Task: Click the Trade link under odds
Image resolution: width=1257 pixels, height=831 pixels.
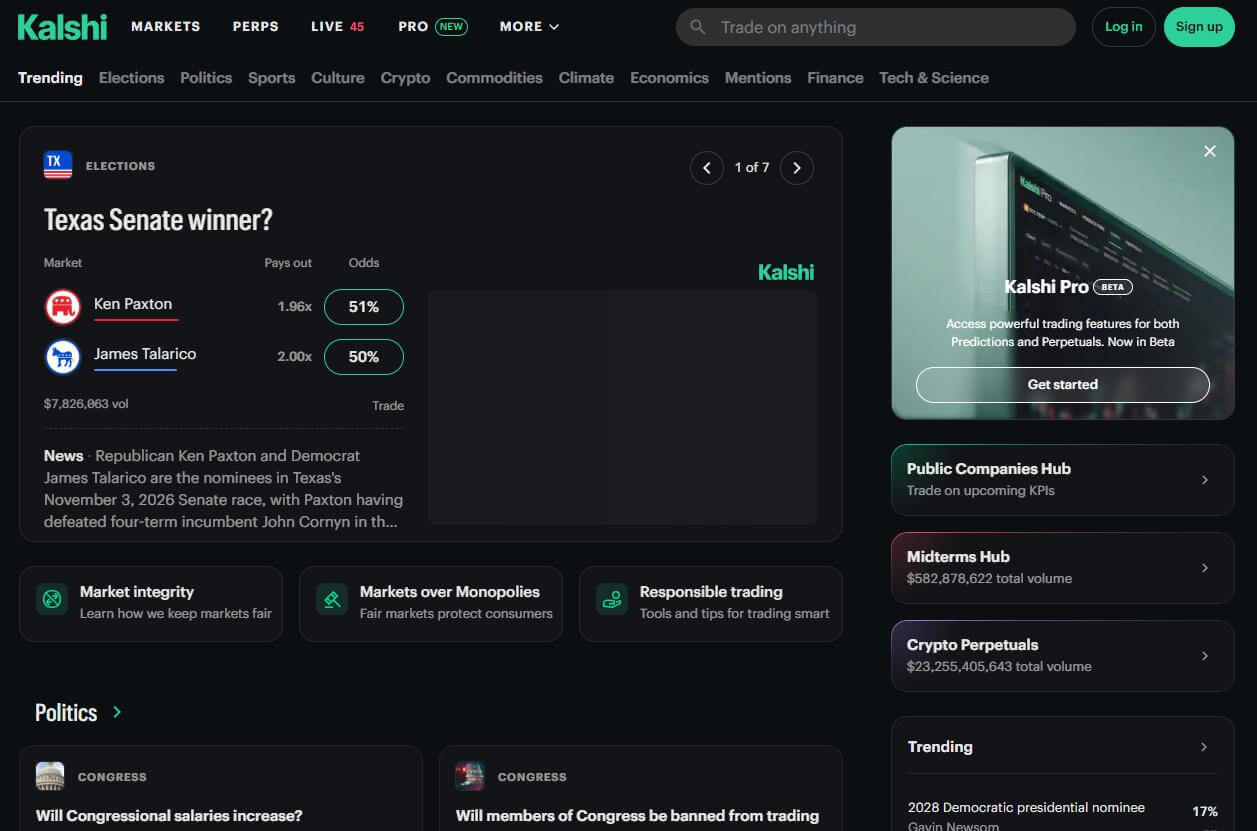Action: (388, 405)
